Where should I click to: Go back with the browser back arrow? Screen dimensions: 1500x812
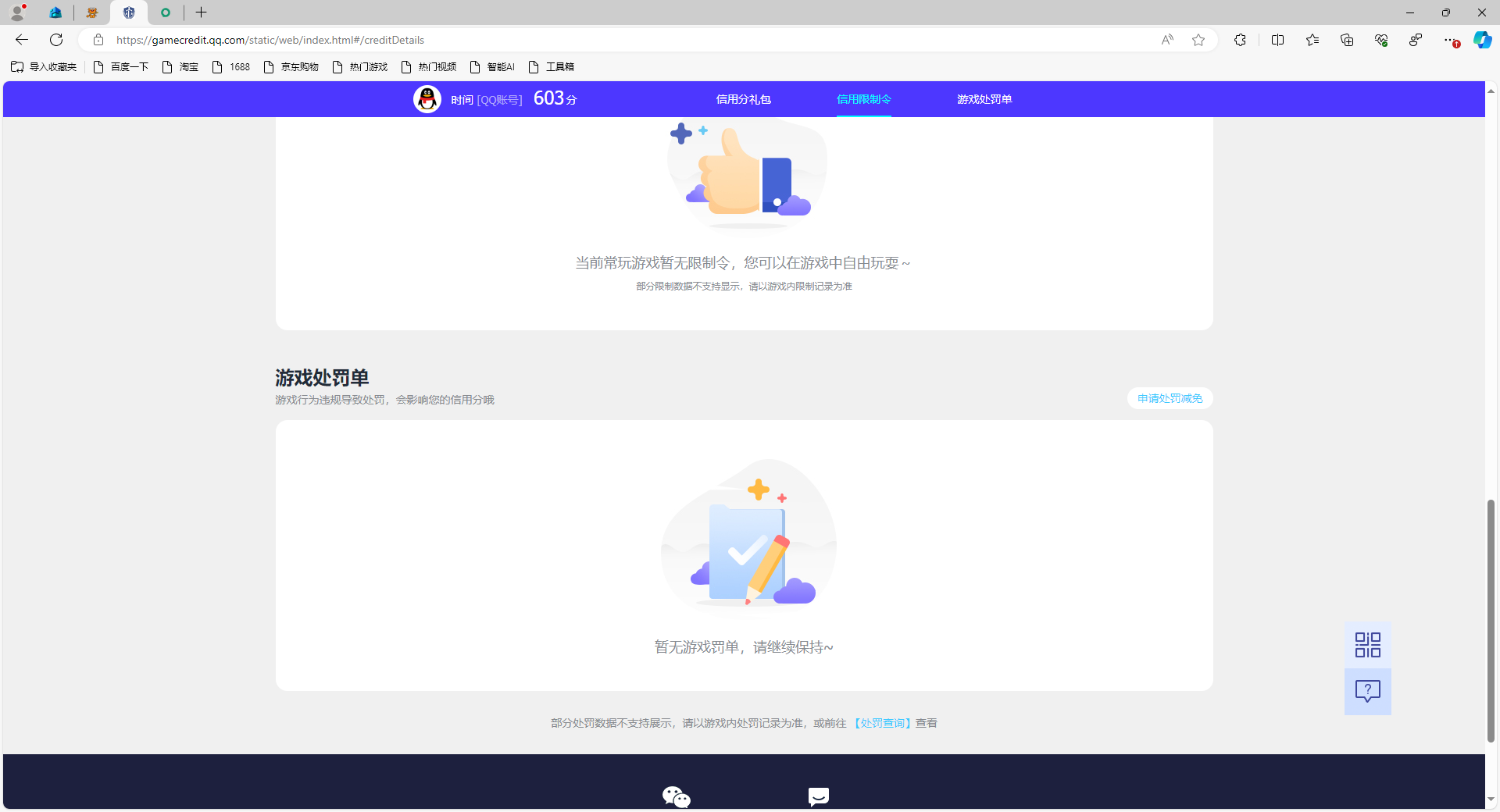tap(22, 40)
